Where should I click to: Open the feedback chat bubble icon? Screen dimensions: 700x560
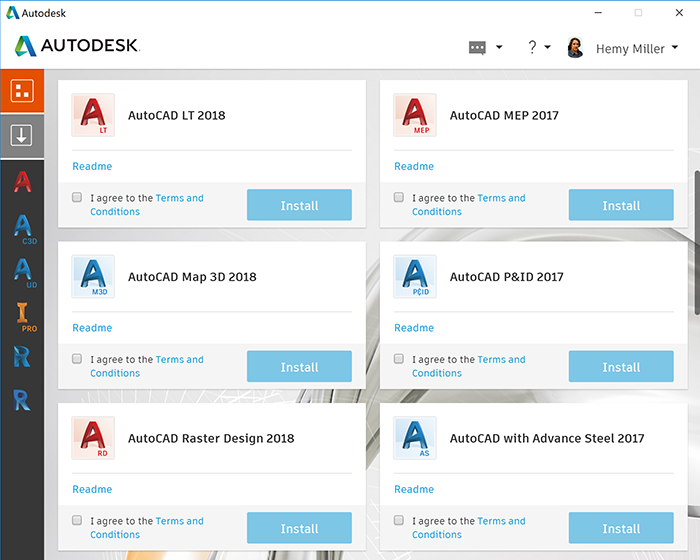coord(477,47)
